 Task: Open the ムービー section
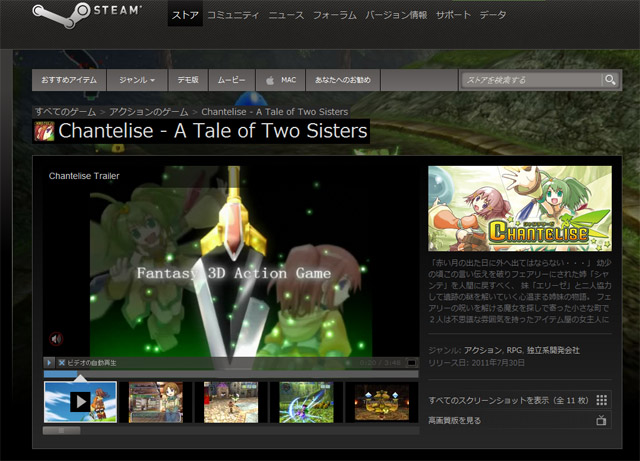pyautogui.click(x=231, y=80)
